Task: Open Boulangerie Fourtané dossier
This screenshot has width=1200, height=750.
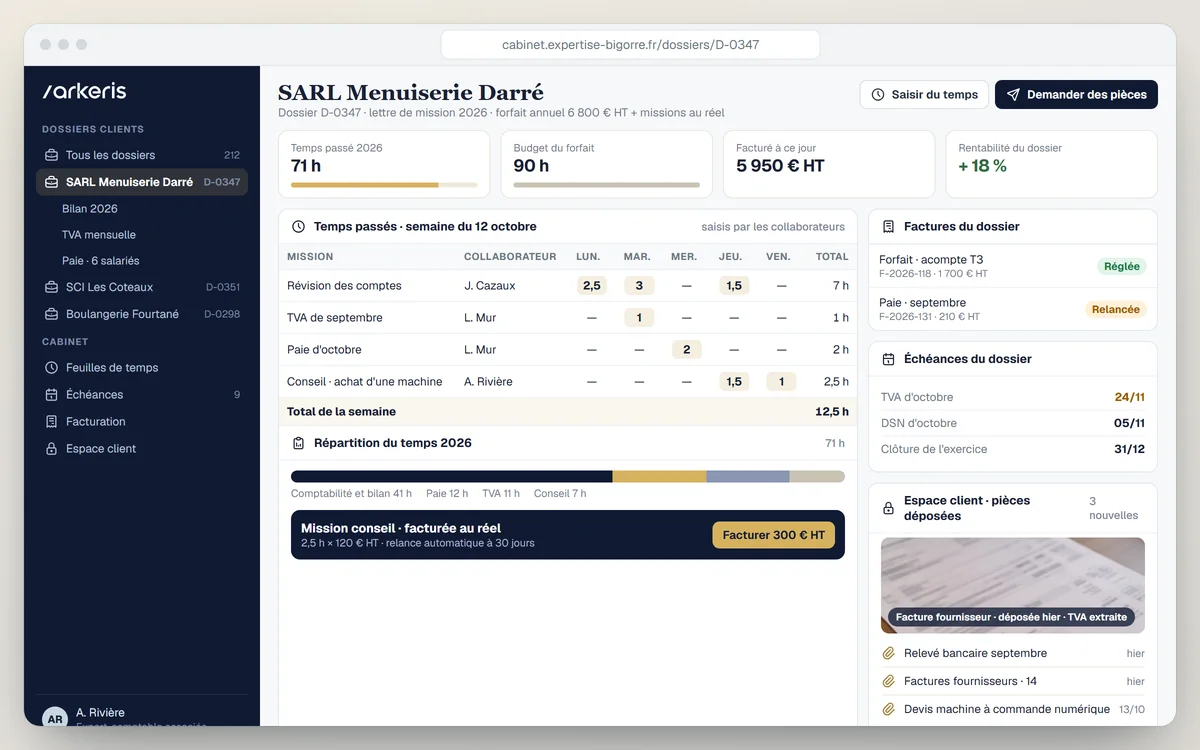Action: pos(142,314)
